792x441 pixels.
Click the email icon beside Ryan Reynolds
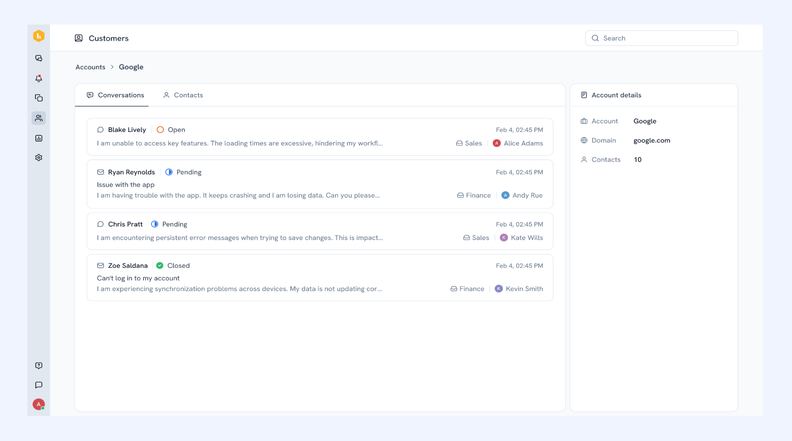[x=100, y=172]
